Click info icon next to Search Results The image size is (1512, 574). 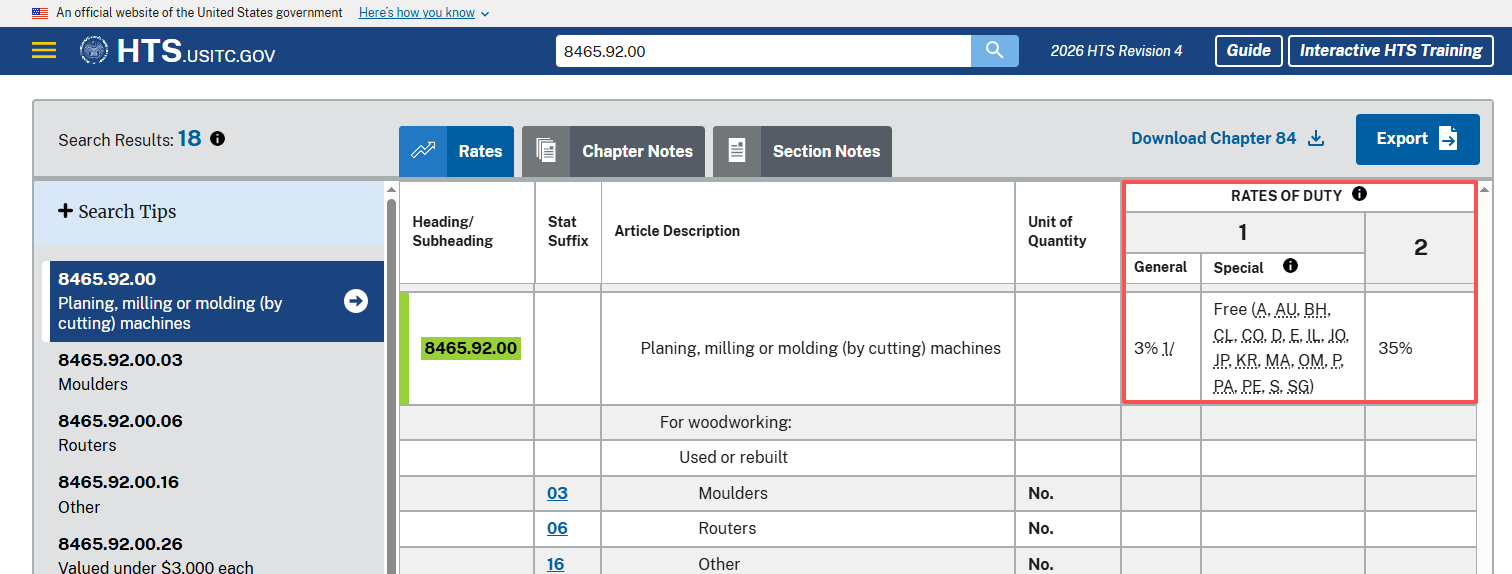pyautogui.click(x=217, y=139)
